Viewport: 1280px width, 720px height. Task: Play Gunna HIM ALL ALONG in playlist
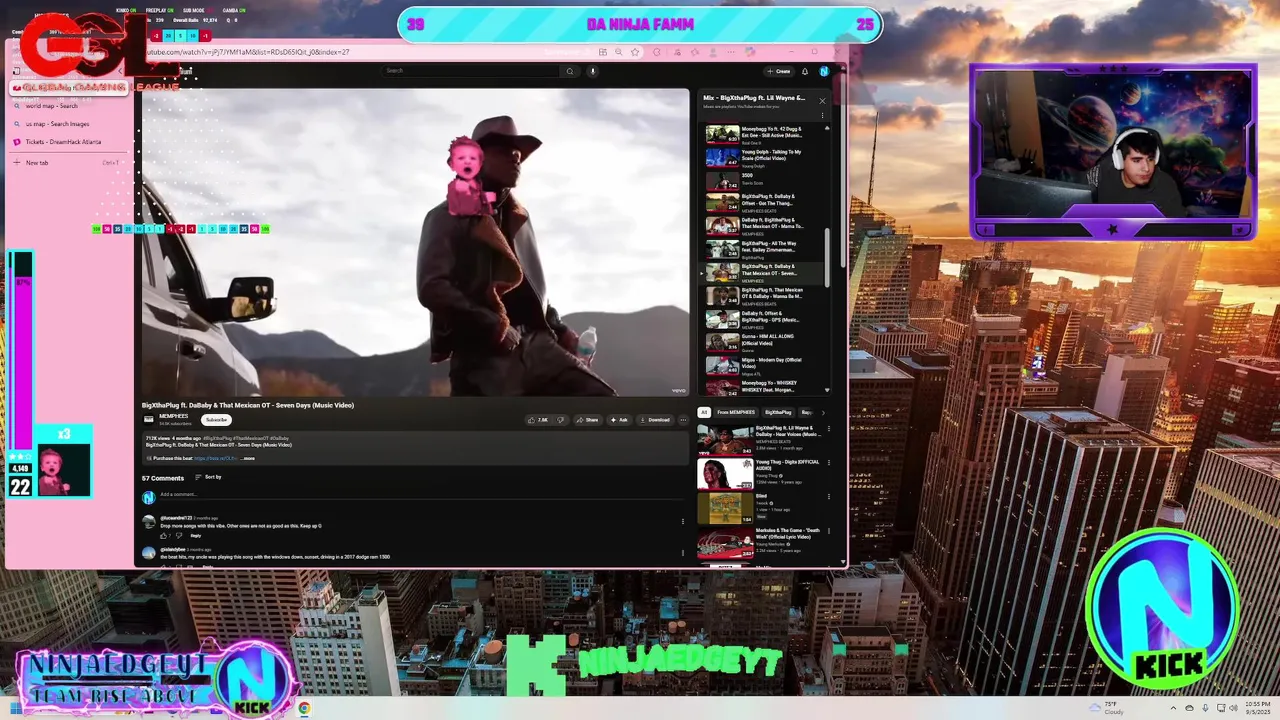tap(763, 343)
